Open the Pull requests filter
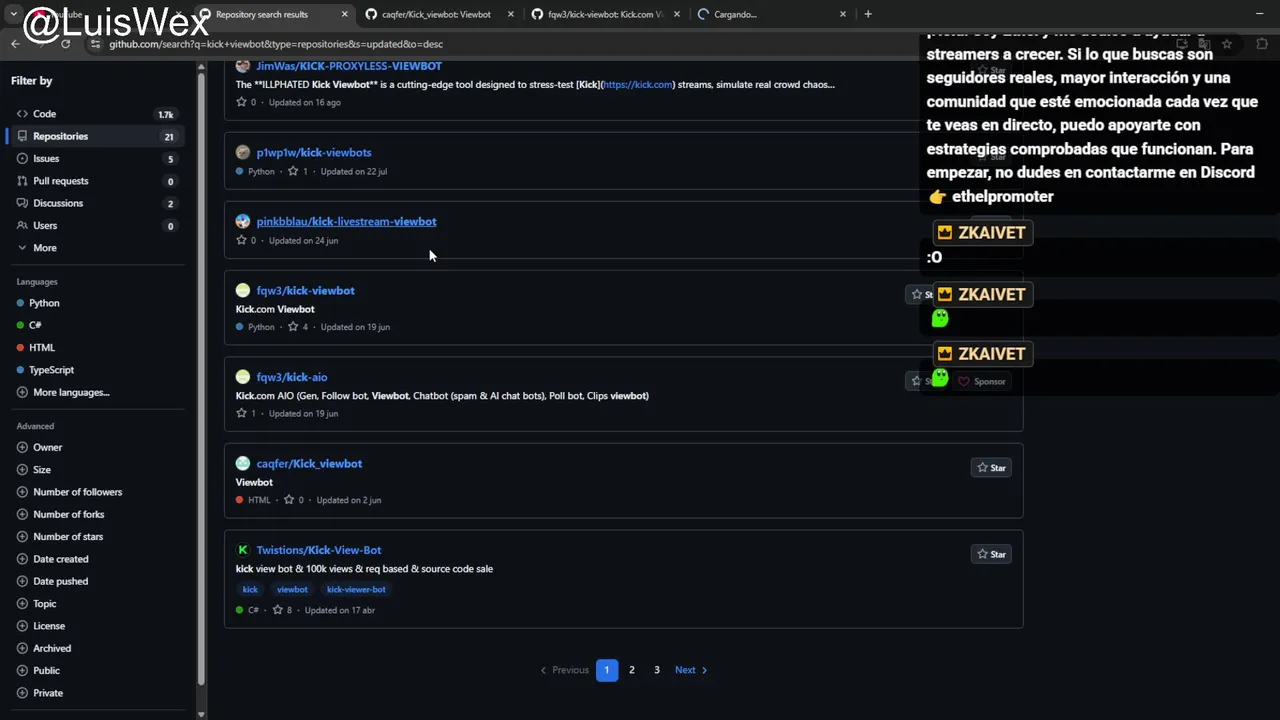The width and height of the screenshot is (1280, 720). click(96, 181)
